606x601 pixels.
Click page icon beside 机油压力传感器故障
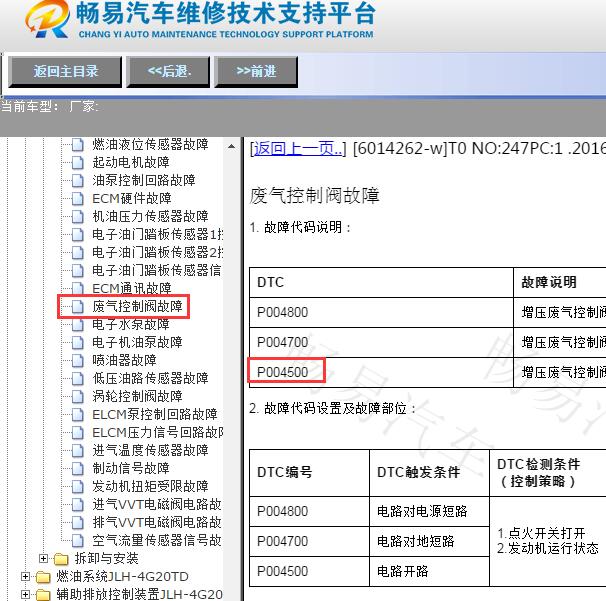click(78, 216)
